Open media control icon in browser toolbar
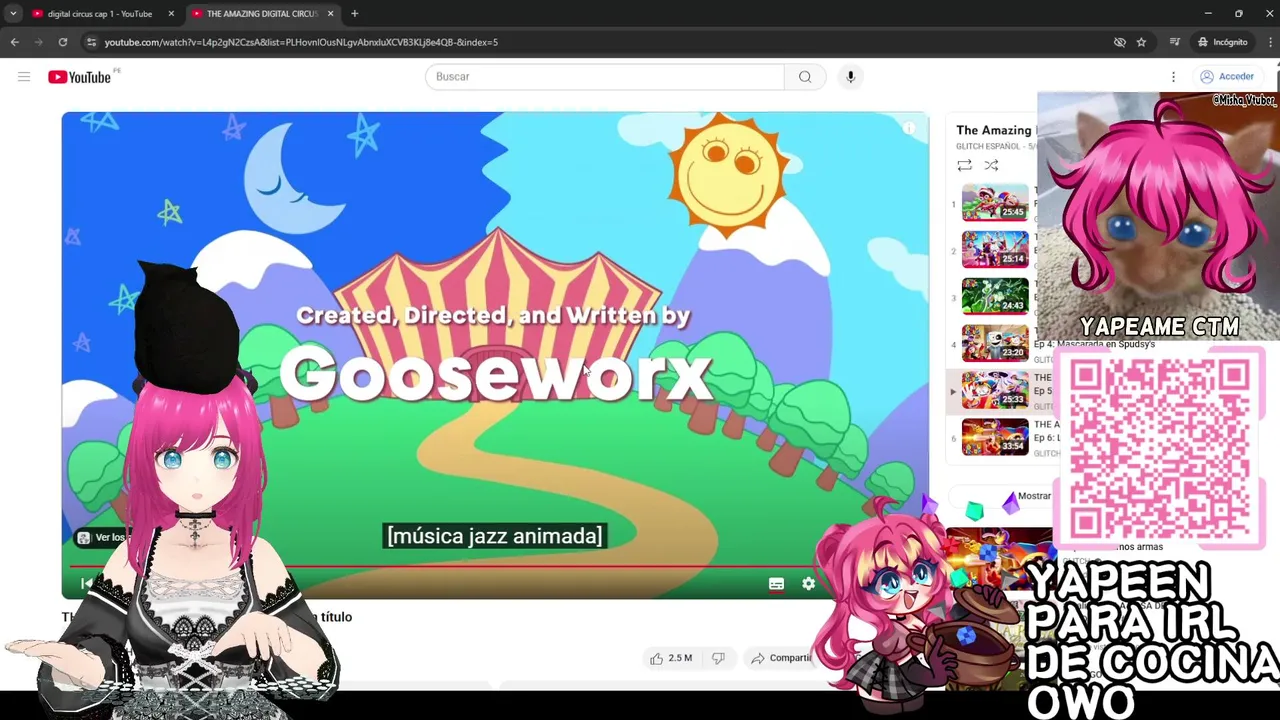 tap(1175, 42)
